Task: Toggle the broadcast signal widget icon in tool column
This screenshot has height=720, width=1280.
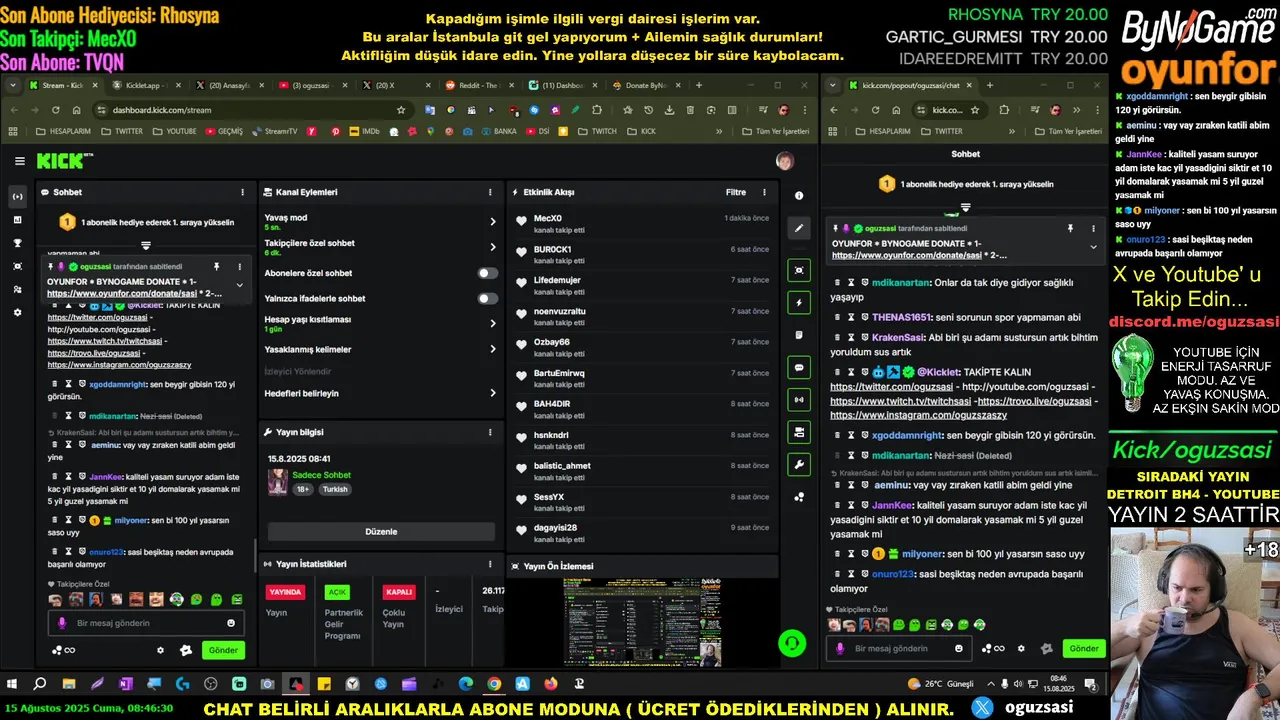Action: point(798,399)
